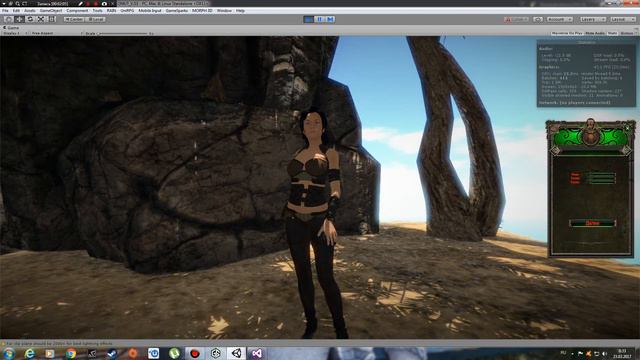Click the red record app taskbar icon
This screenshot has height=360, width=640.
195,353
